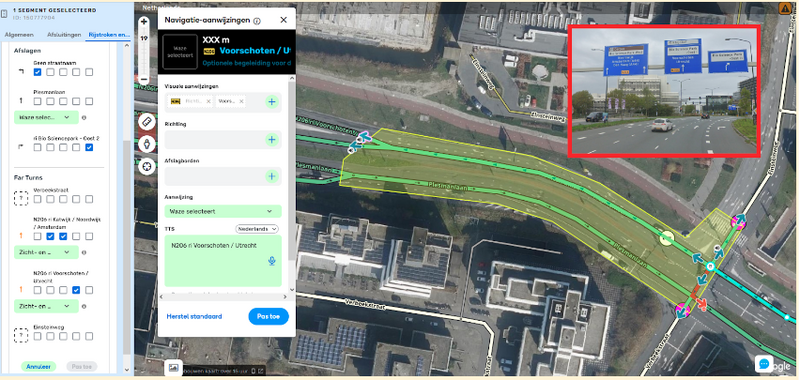The image size is (800, 380).
Task: Click the locate me crosshair icon
Action: pyautogui.click(x=147, y=166)
